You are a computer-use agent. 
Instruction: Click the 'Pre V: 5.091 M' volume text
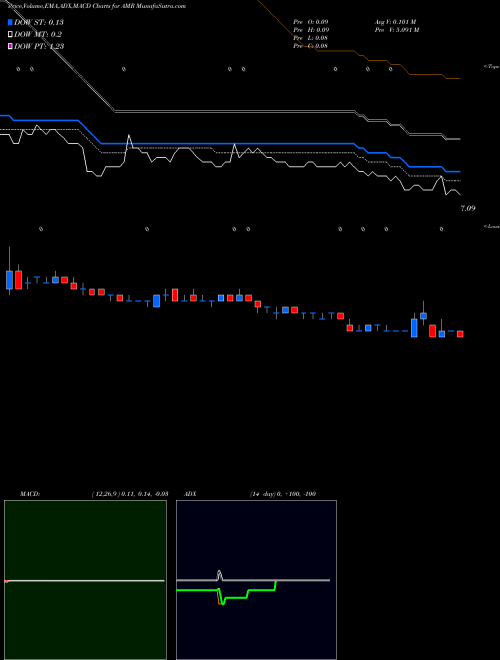point(398,29)
